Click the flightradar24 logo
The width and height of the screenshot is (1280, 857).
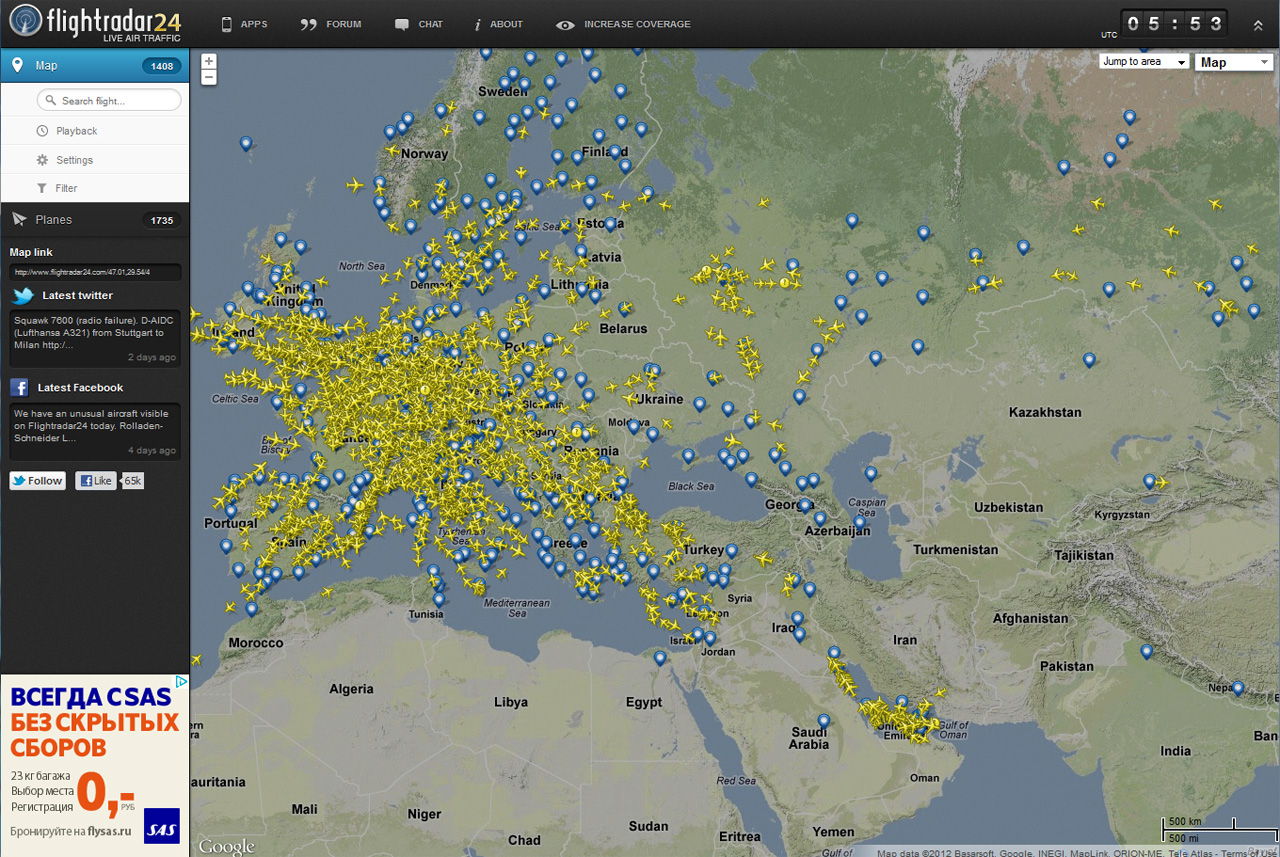click(95, 23)
